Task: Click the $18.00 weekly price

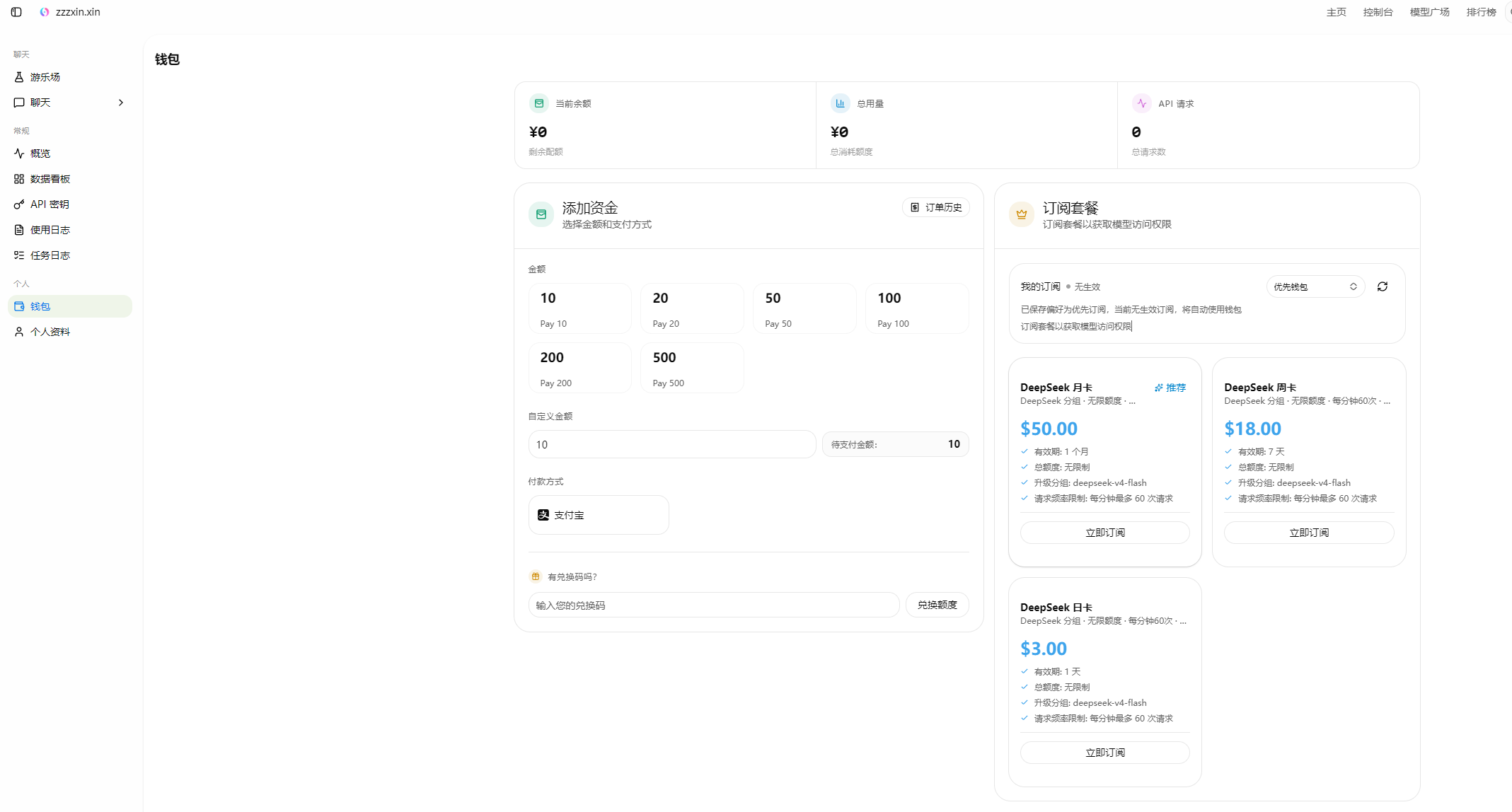Action: (x=1252, y=429)
